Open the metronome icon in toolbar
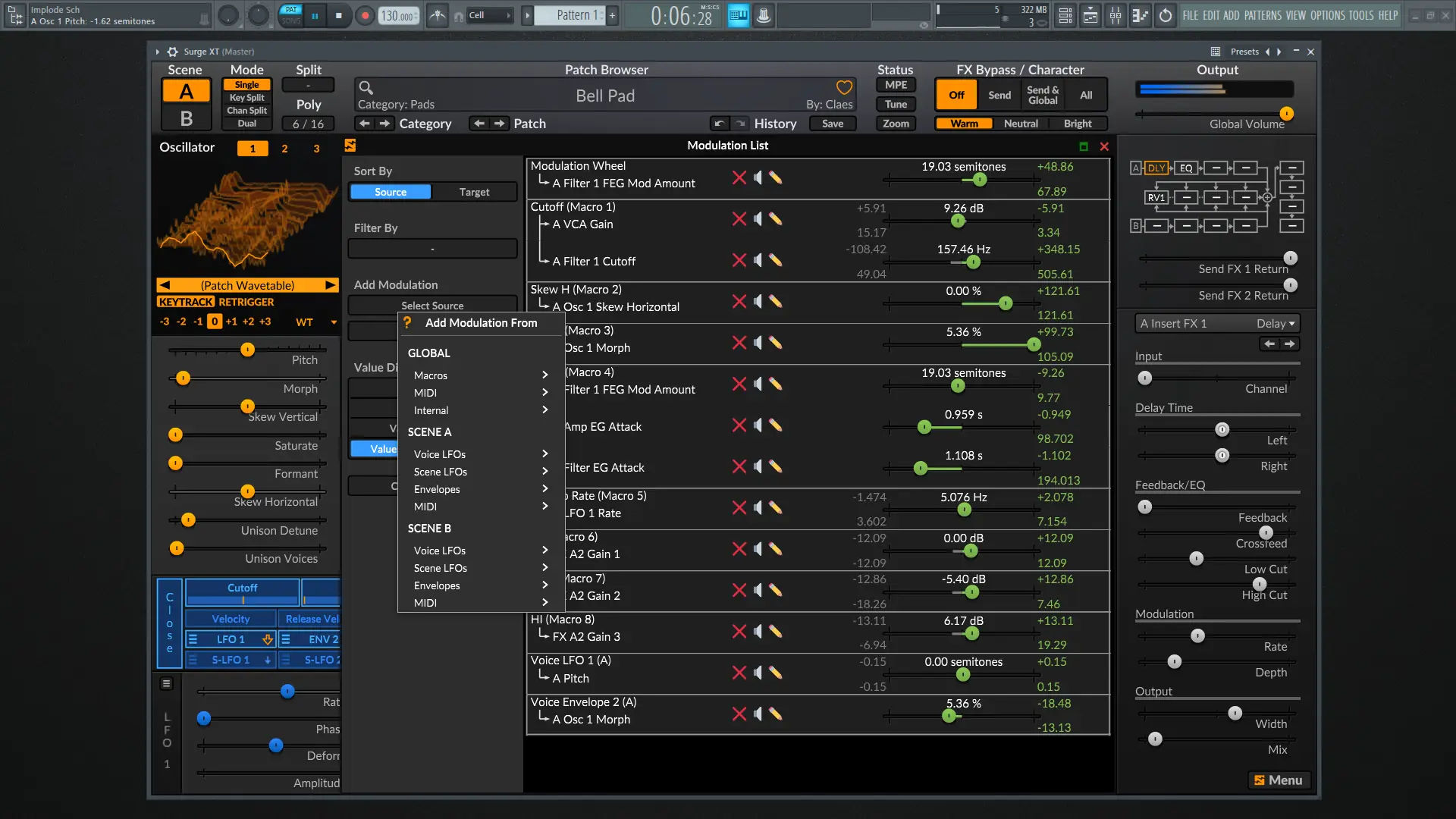The image size is (1456, 819). [438, 15]
